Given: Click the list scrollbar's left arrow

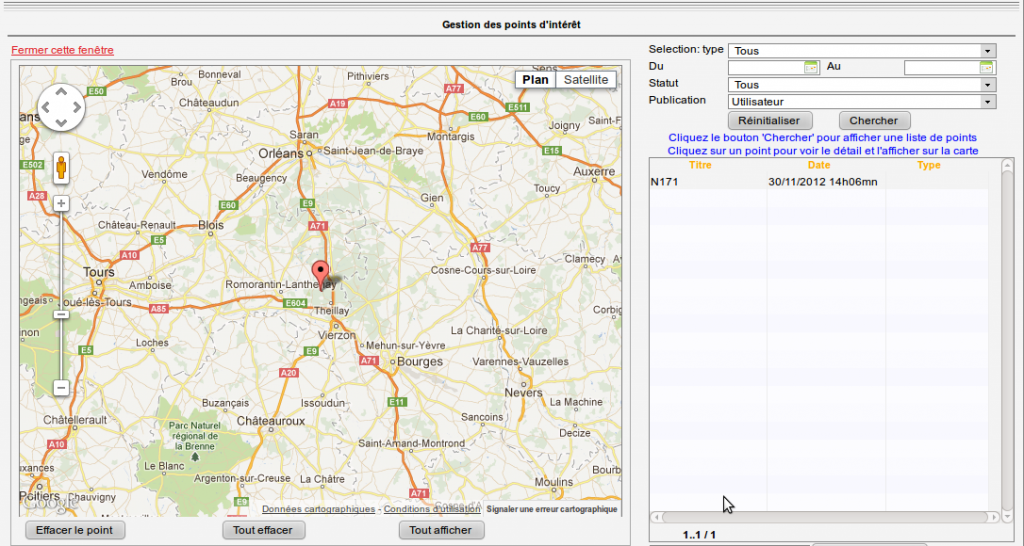Looking at the screenshot, I should [656, 517].
